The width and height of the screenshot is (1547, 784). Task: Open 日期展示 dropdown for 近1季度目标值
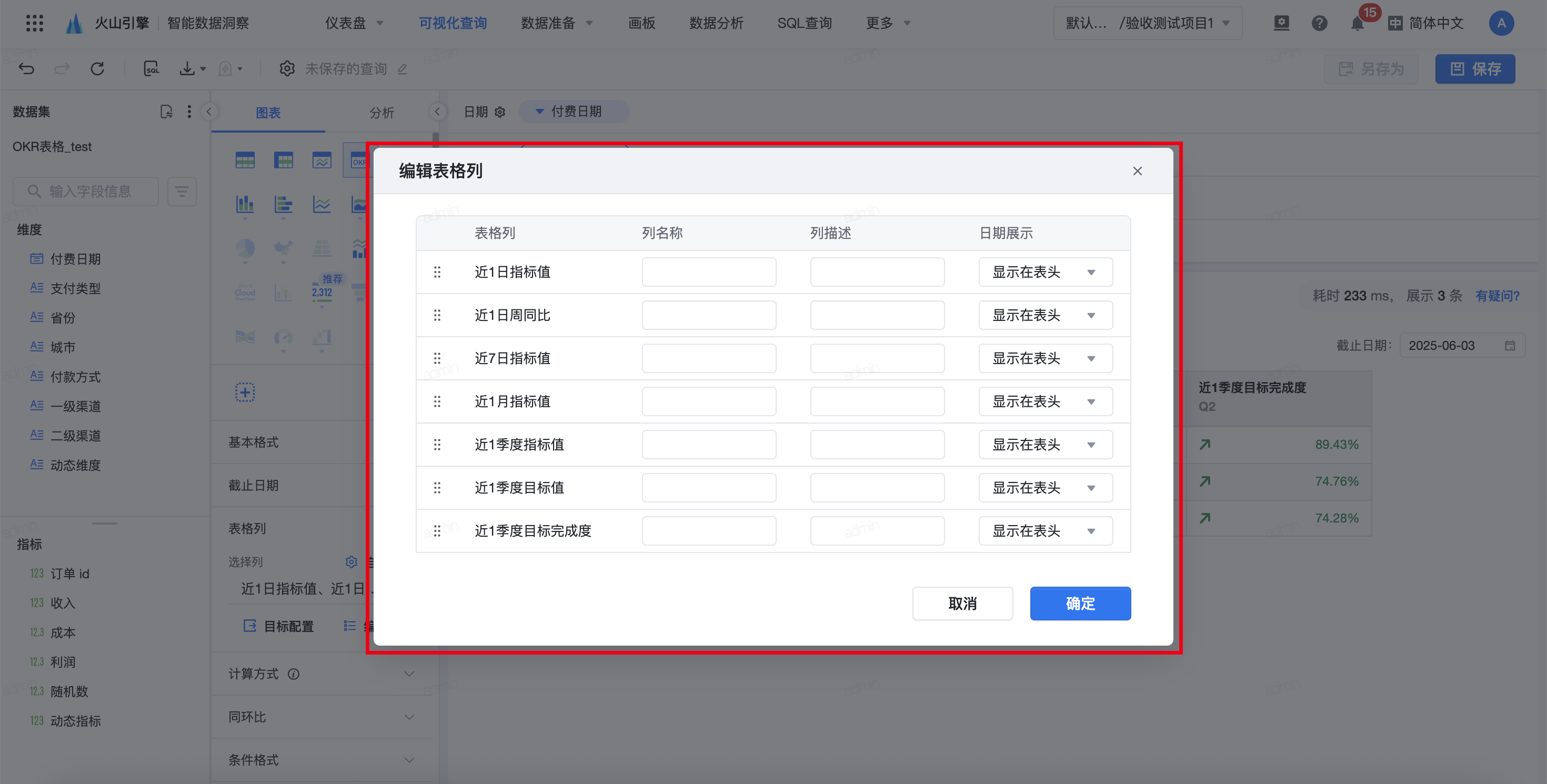coord(1046,488)
